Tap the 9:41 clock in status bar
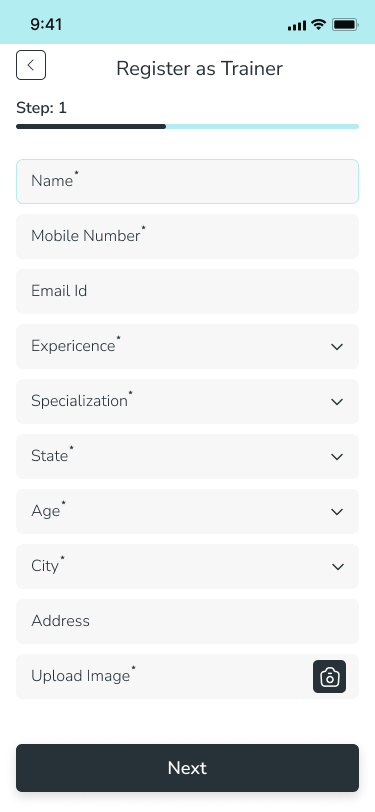 point(46,24)
